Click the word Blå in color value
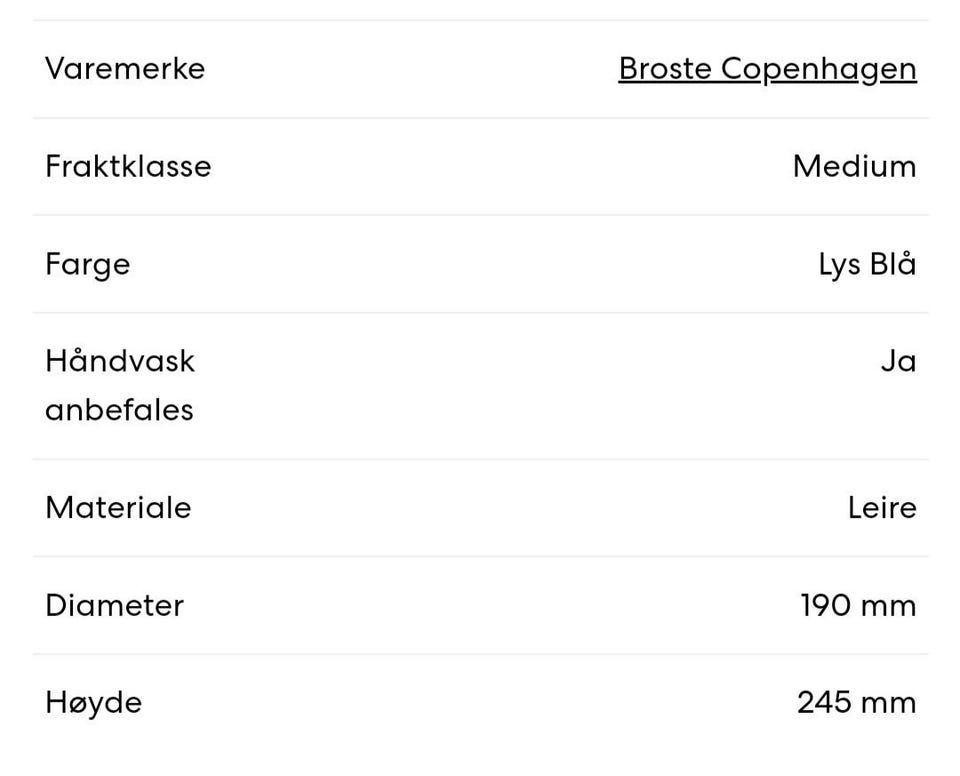Screen dimensions: 960x776 click(893, 264)
